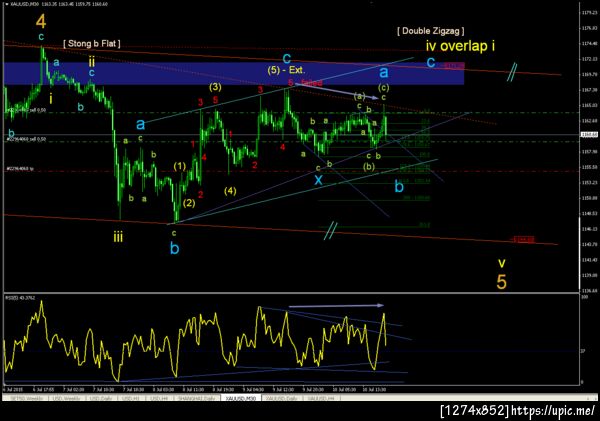Open the USD,Weekly chart tab
Image resolution: width=600 pixels, height=421 pixels.
(x=66, y=398)
